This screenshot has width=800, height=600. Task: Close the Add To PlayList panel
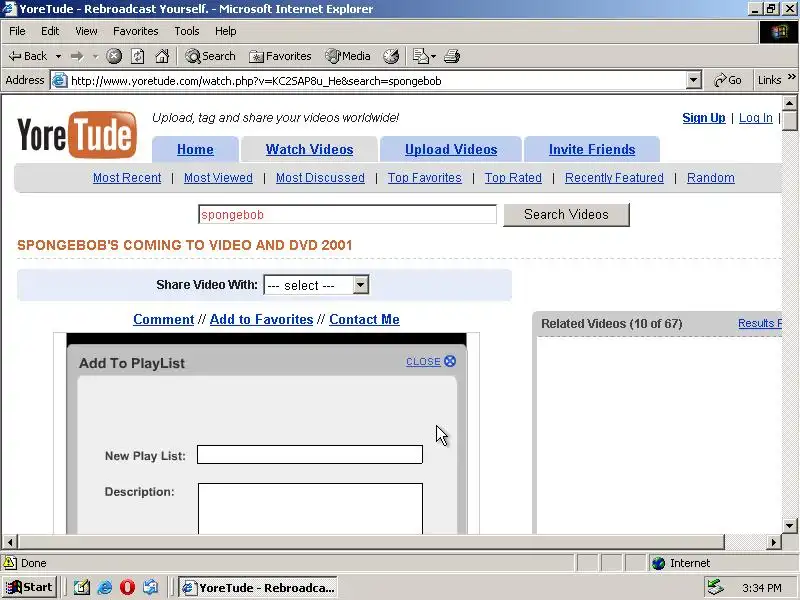pyautogui.click(x=431, y=361)
